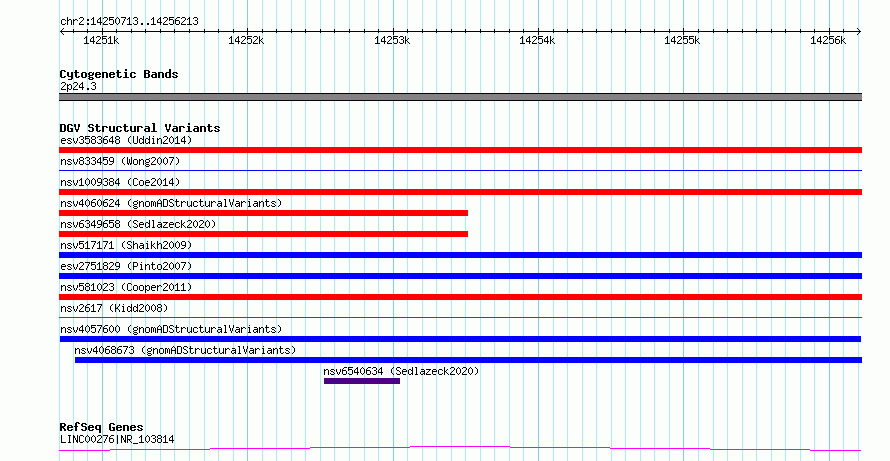The image size is (890, 461).
Task: Click the Cytogenetic Bands track heading
Action: tap(119, 74)
